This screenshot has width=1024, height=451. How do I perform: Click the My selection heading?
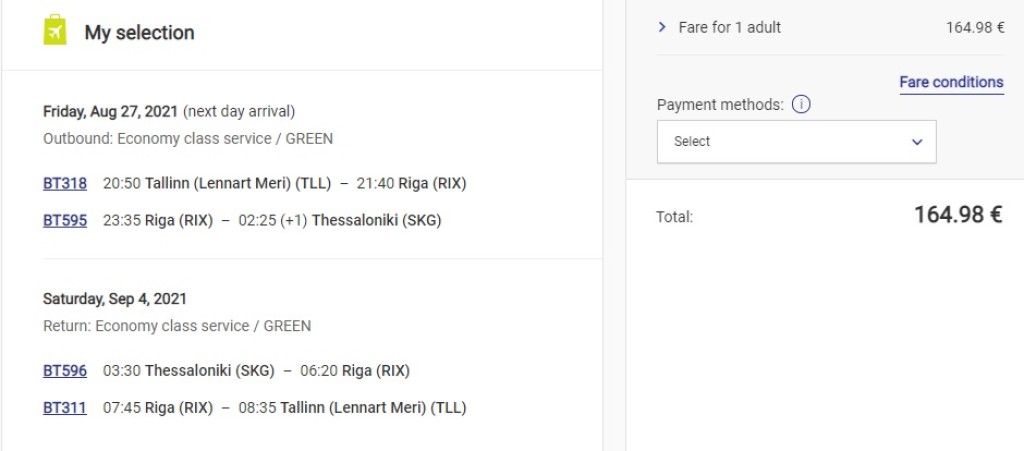point(139,33)
